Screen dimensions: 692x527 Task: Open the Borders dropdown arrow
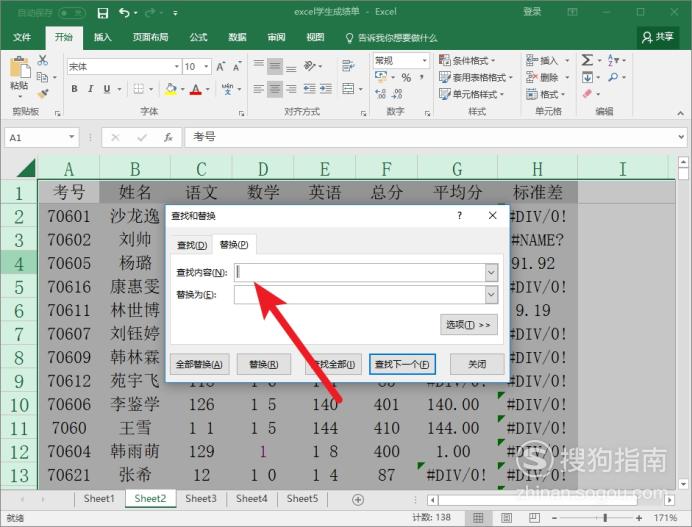[151, 89]
